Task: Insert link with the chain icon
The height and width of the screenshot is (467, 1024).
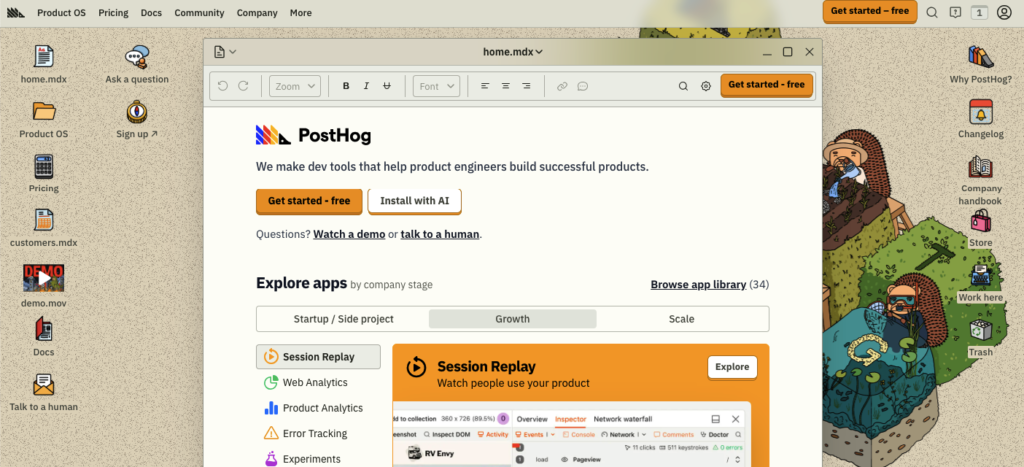Action: pyautogui.click(x=562, y=86)
